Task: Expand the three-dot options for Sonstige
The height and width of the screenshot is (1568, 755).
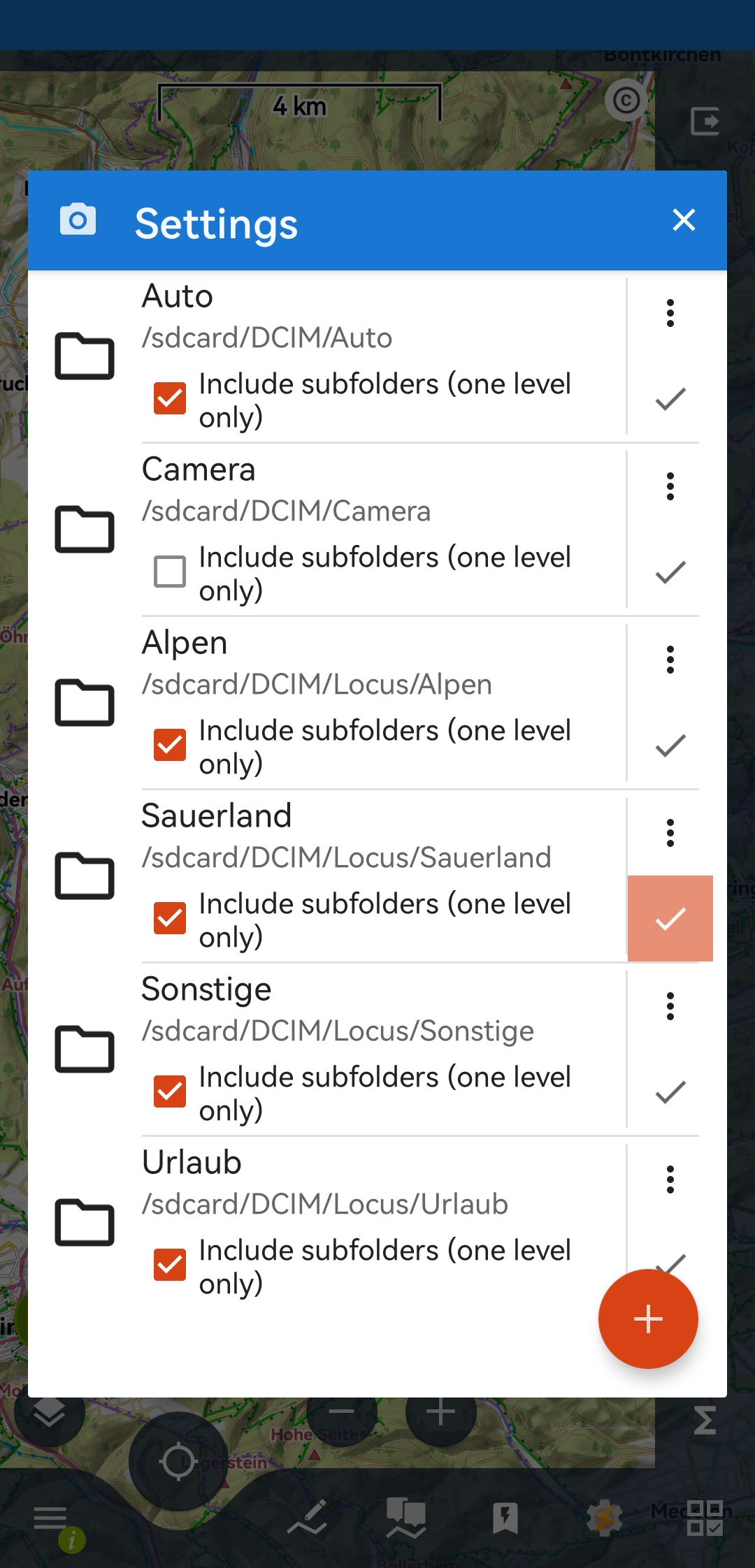Action: tap(670, 1006)
